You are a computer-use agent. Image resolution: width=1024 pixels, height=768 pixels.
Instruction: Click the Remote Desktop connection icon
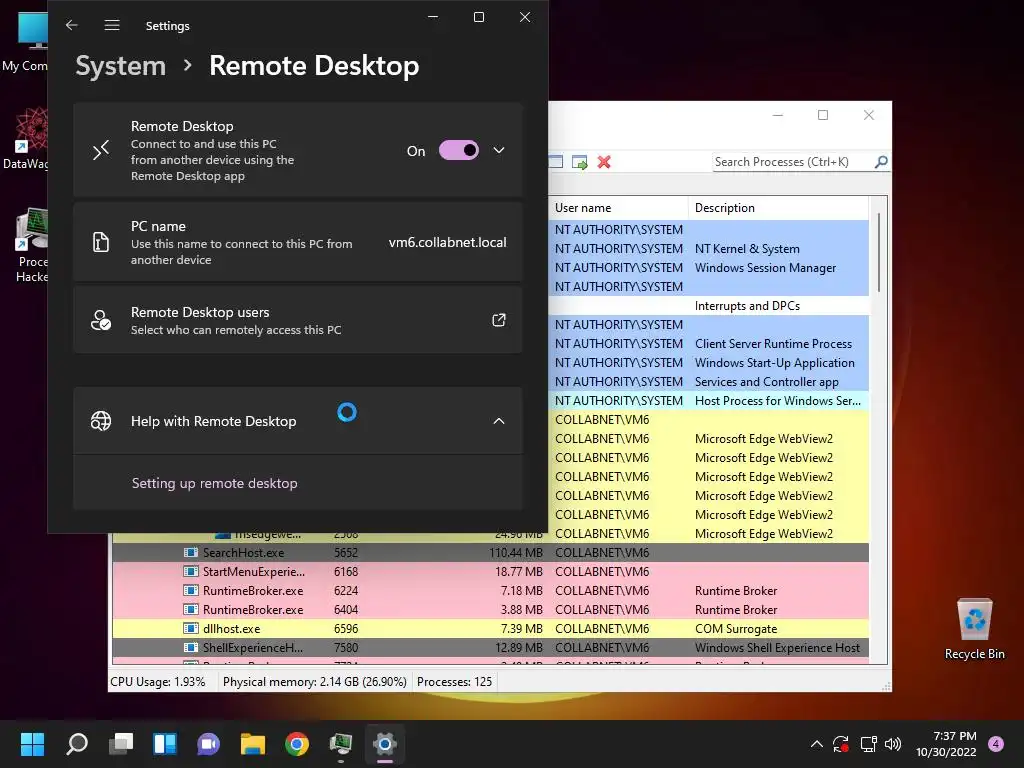[x=101, y=150]
